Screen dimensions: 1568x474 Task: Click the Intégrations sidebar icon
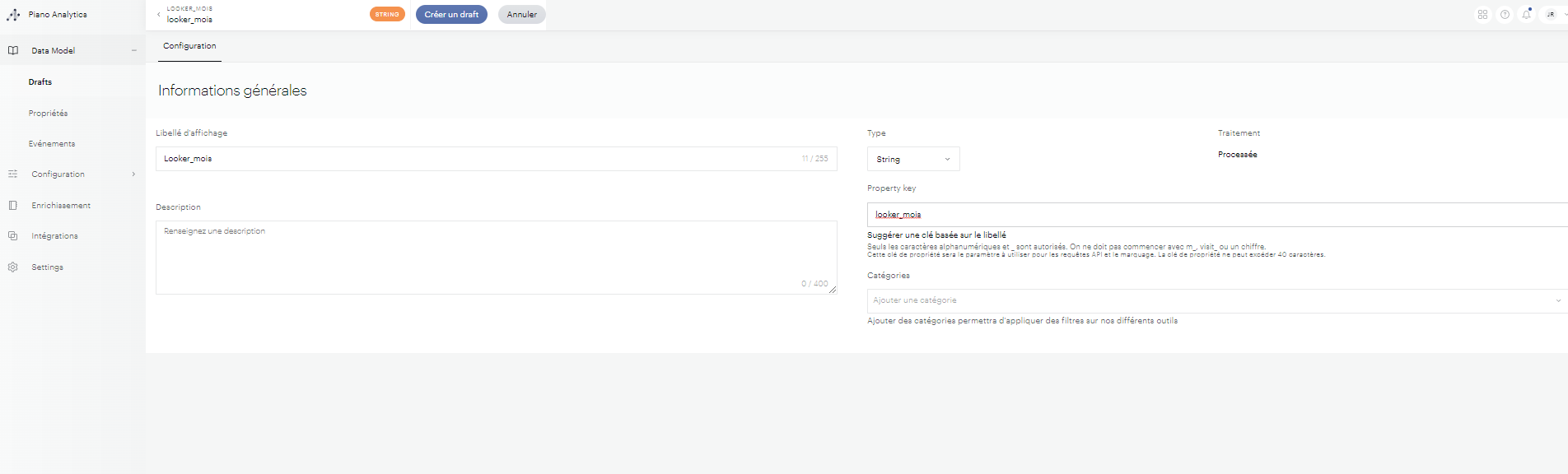[13, 236]
